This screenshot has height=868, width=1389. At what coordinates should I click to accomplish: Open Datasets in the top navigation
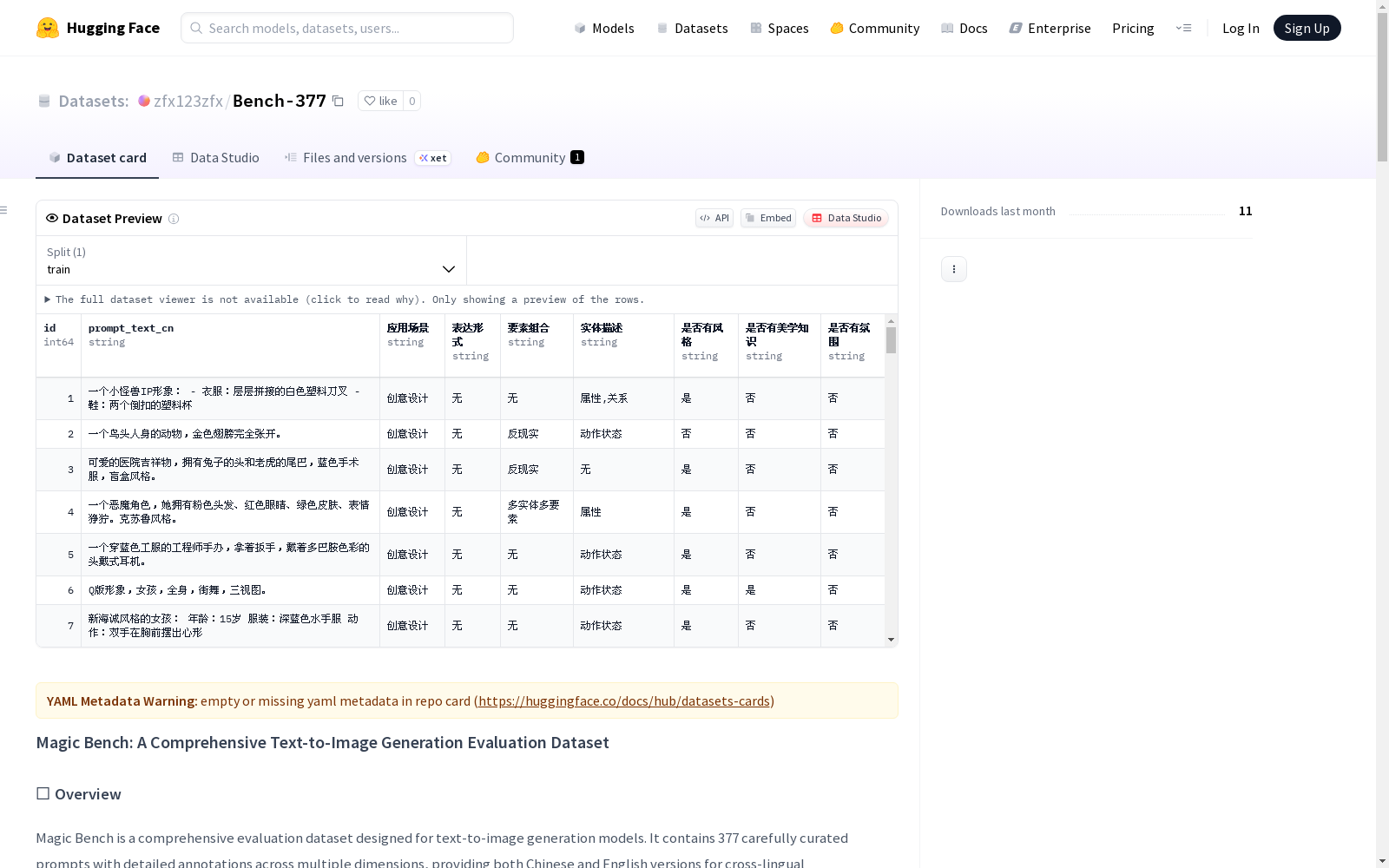[692, 28]
